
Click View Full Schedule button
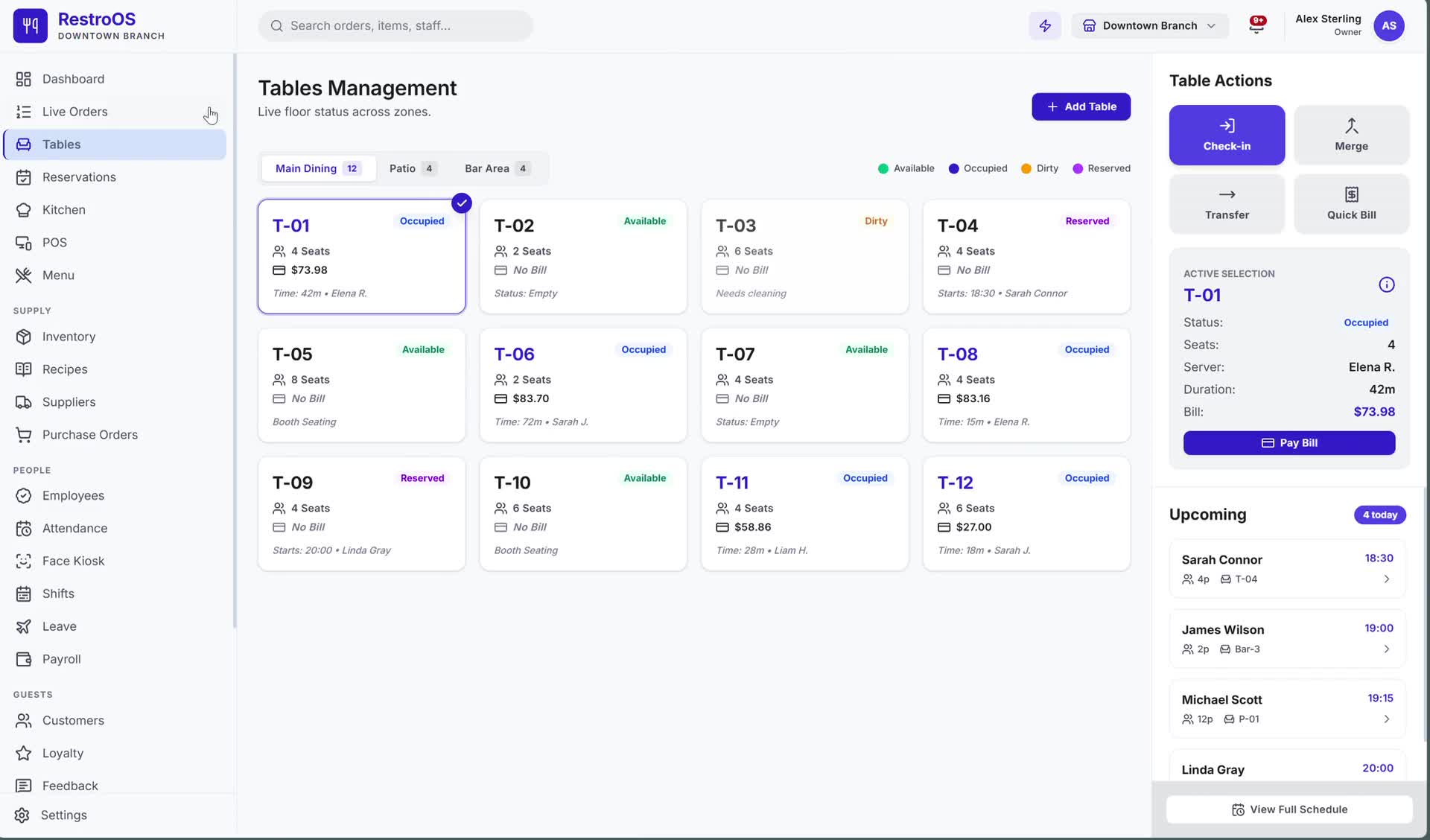coord(1288,809)
